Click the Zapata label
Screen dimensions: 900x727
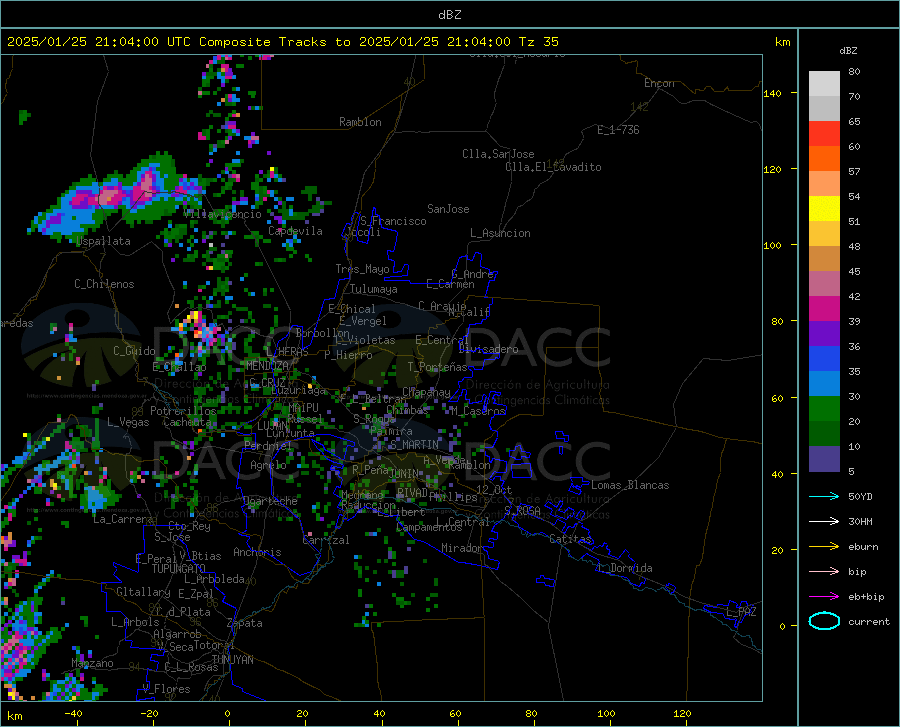click(x=245, y=623)
